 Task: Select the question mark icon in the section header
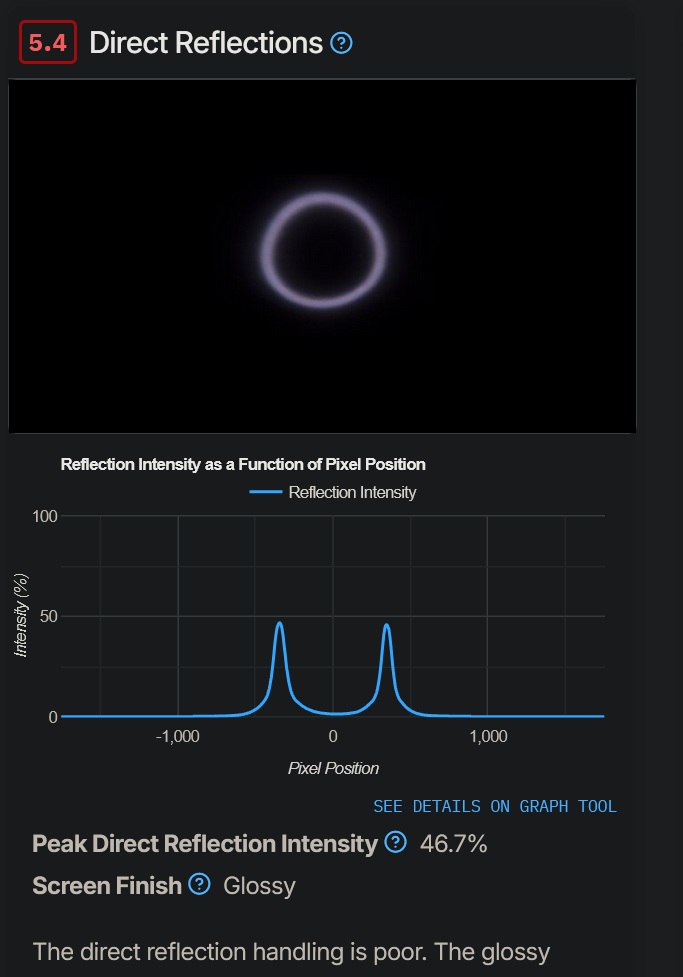(x=340, y=43)
